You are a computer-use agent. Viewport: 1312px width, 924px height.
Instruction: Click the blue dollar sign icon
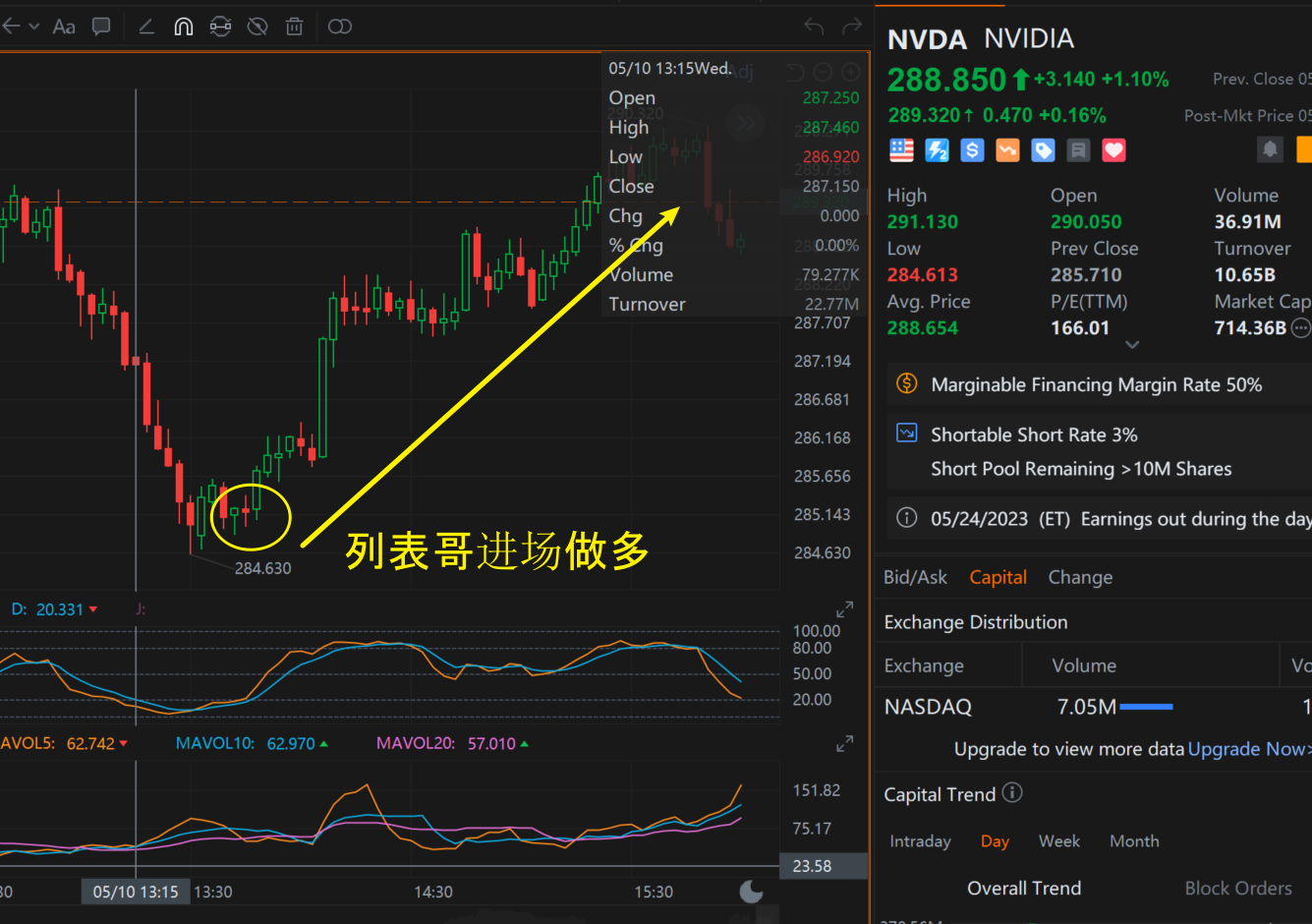click(972, 150)
